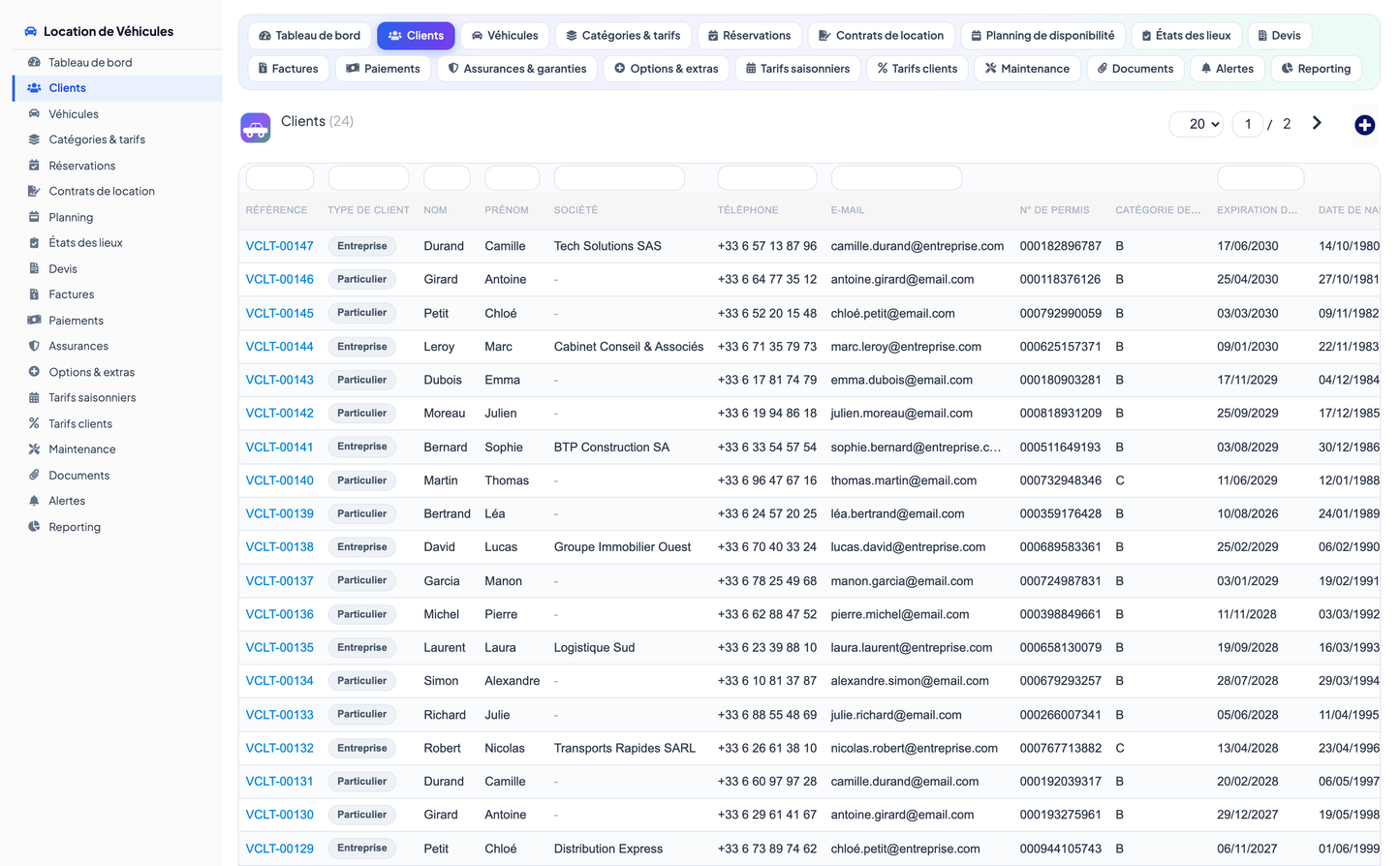Open Assurances & garanties shield tab
Screen dimensions: 1400x866
(x=517, y=69)
